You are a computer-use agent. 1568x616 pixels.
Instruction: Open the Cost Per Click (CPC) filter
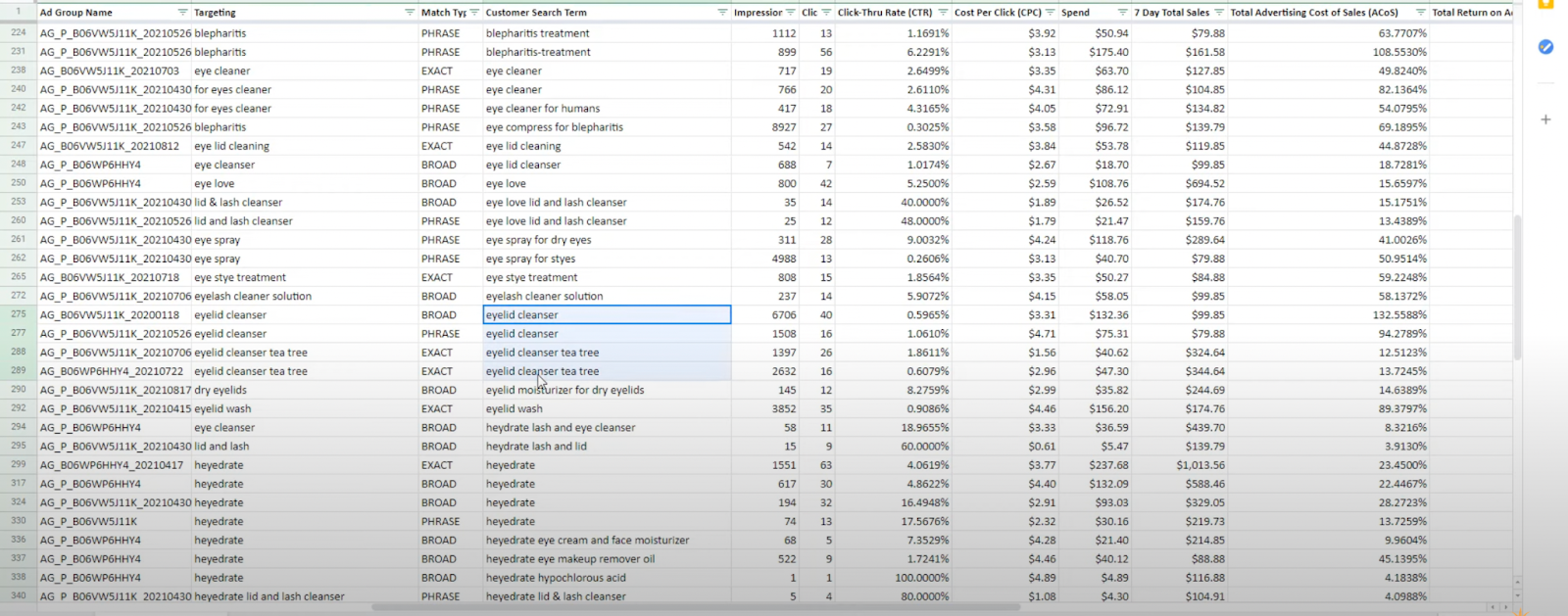coord(1051,13)
